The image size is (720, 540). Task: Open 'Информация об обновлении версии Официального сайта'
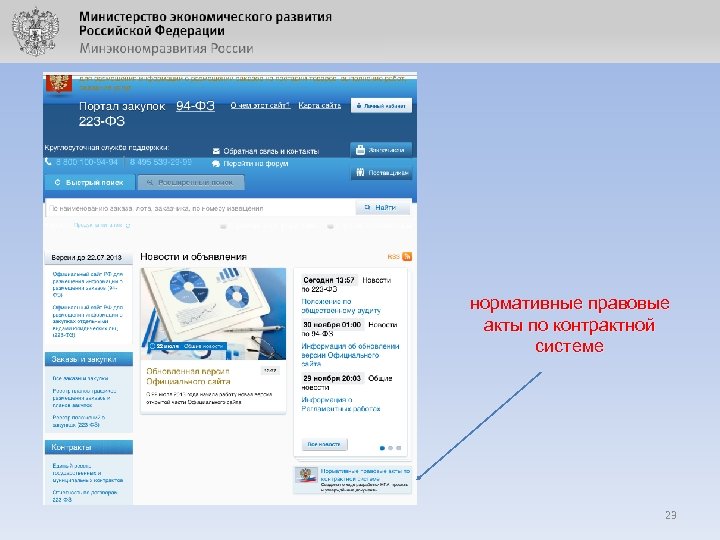(x=350, y=355)
